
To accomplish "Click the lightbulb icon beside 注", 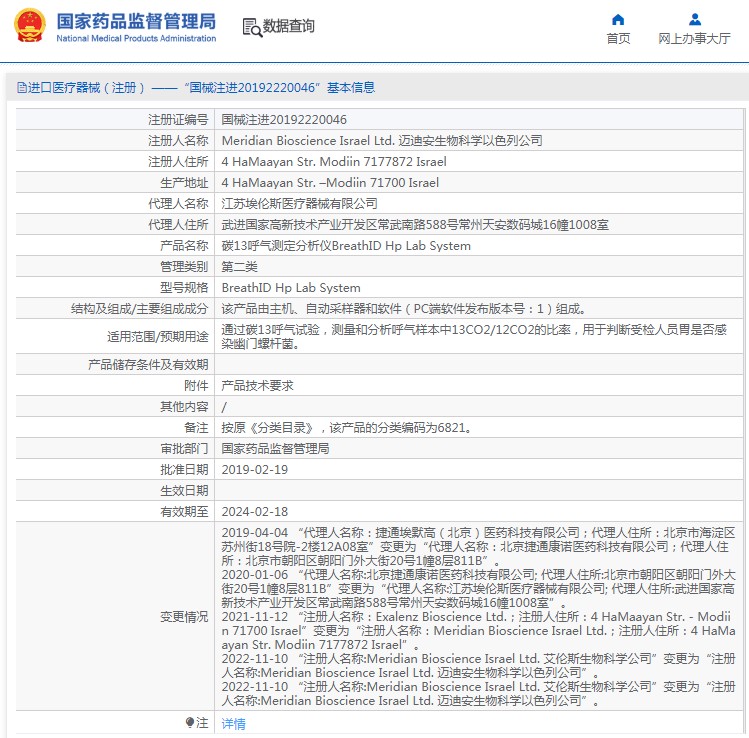I will point(190,722).
